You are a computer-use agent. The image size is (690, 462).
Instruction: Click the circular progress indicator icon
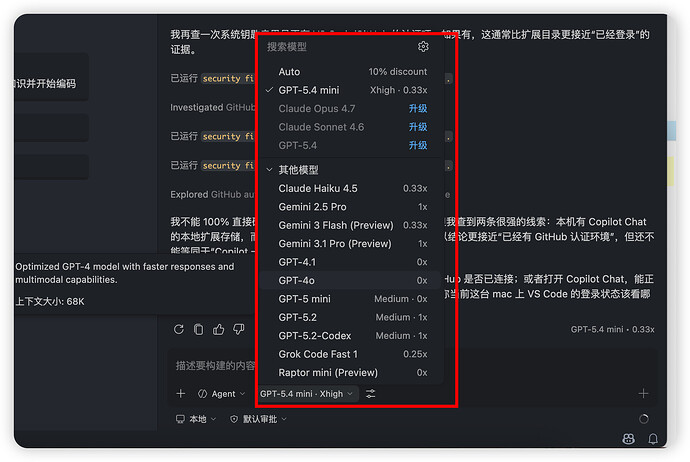tap(643, 419)
